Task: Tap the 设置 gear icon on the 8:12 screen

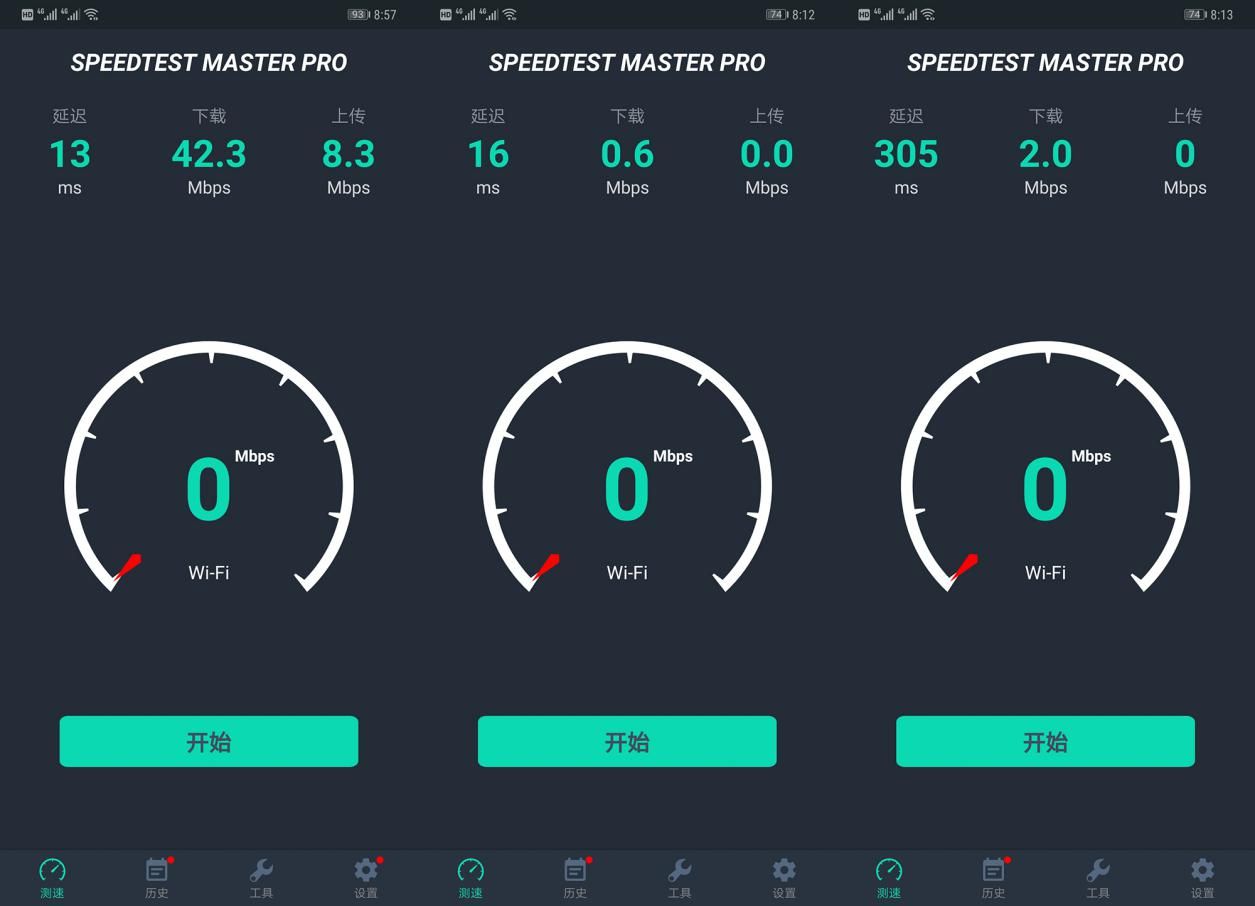Action: pos(784,870)
